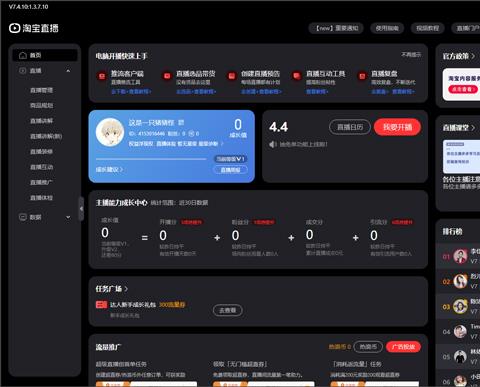Collapse the 直播 sidebar group chevron
This screenshot has width=480, height=387.
click(x=68, y=71)
